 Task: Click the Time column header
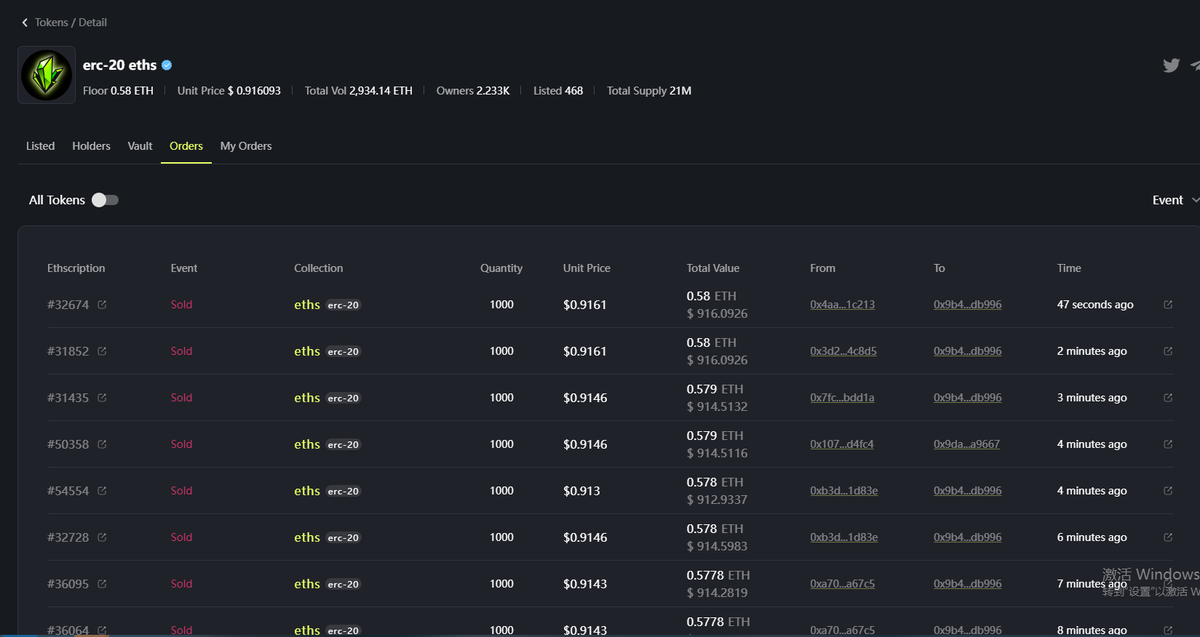point(1069,268)
